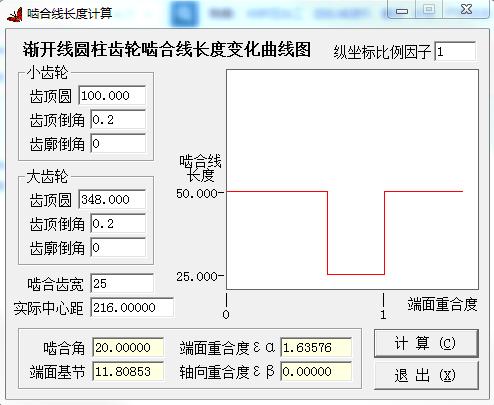Viewport: 494px width, 405px height.
Task: Click the small gear 齿廓倒角 field
Action: coord(118,144)
